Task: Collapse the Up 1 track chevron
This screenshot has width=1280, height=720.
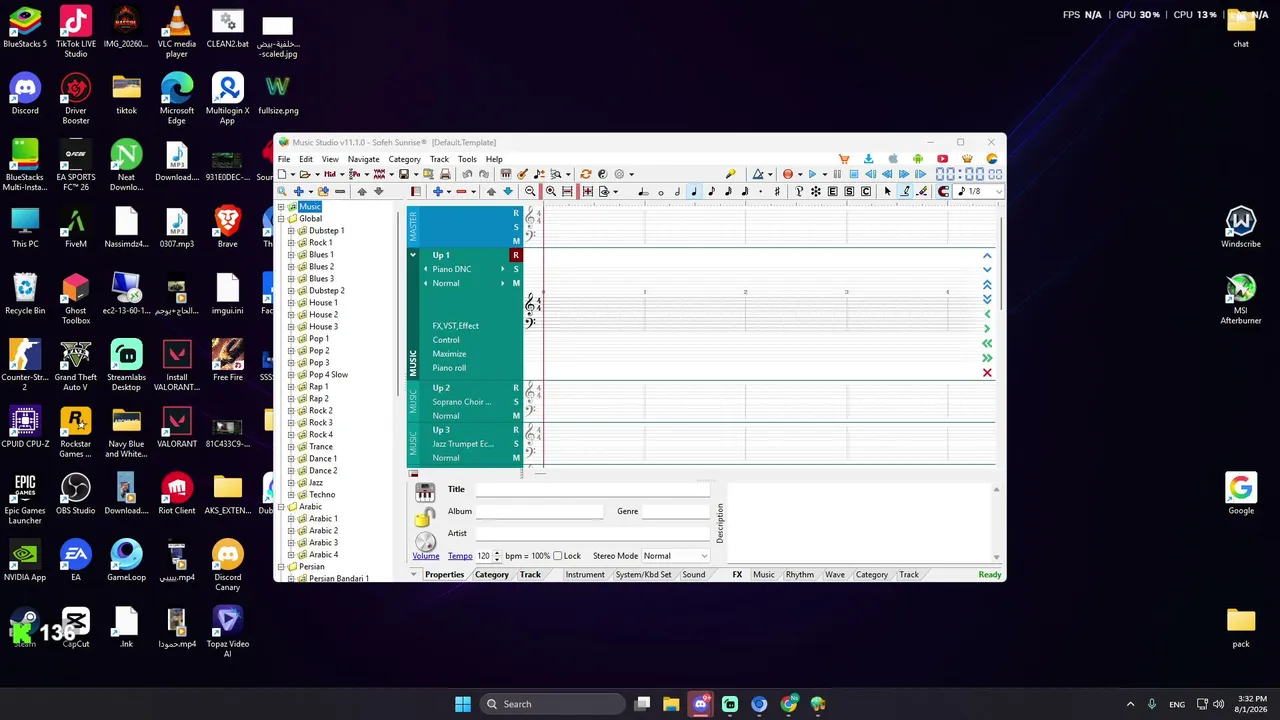Action: click(x=413, y=255)
